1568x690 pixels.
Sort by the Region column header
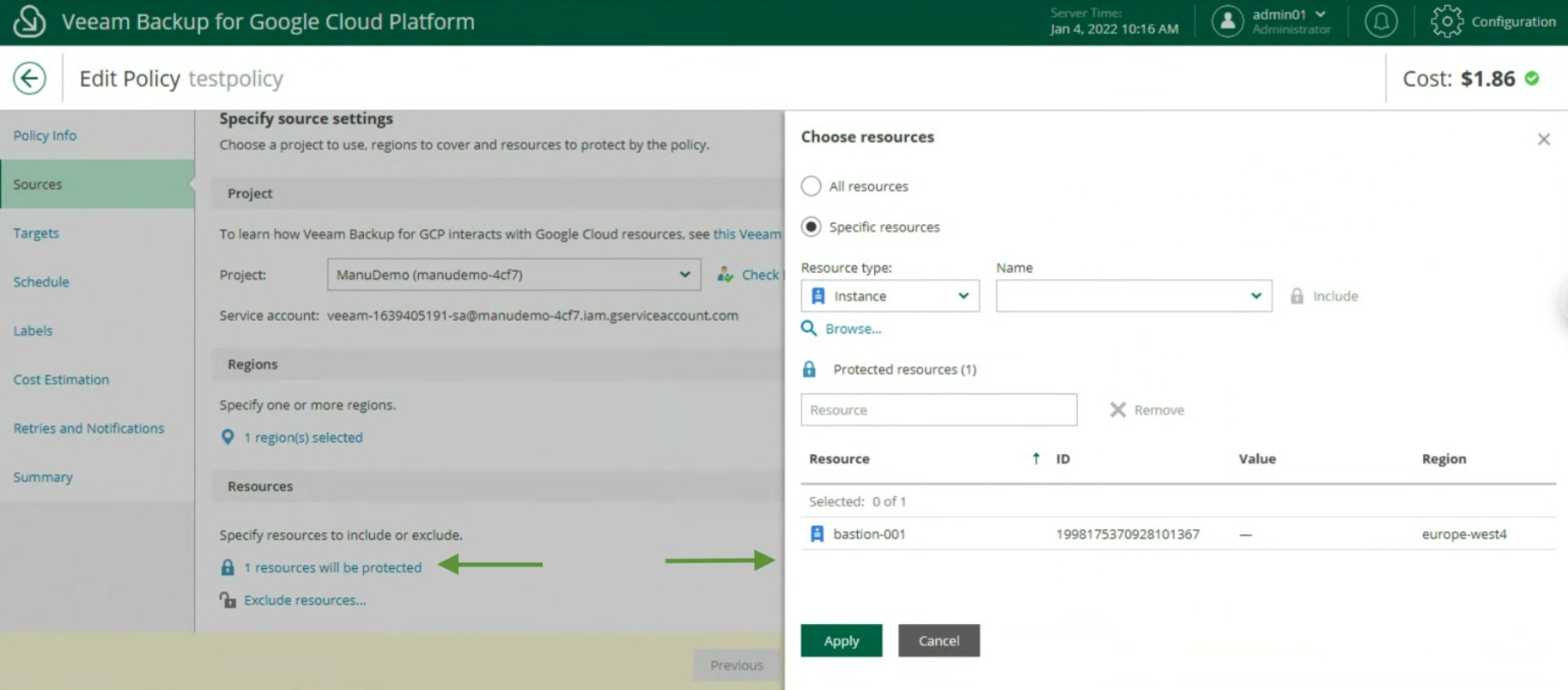(1444, 458)
